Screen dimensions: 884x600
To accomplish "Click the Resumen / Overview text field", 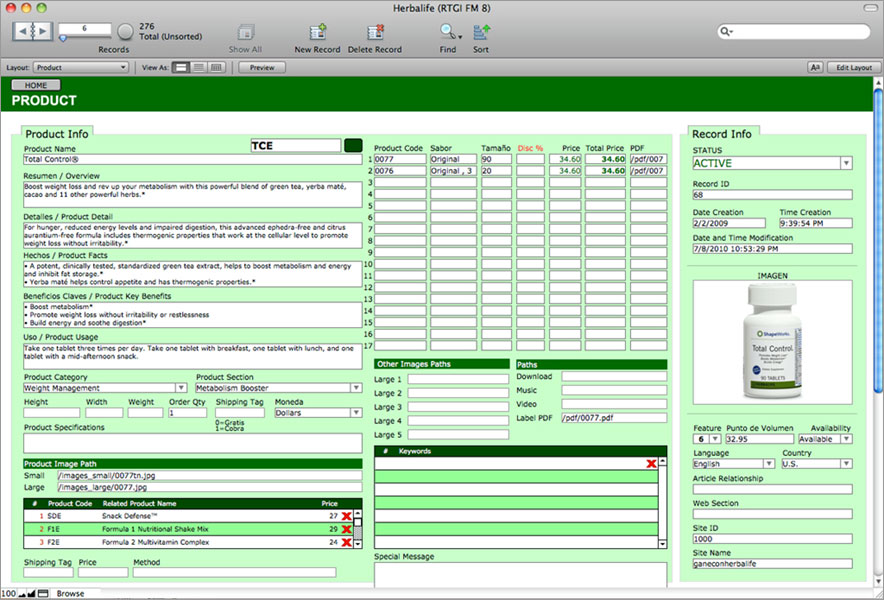I will 192,194.
